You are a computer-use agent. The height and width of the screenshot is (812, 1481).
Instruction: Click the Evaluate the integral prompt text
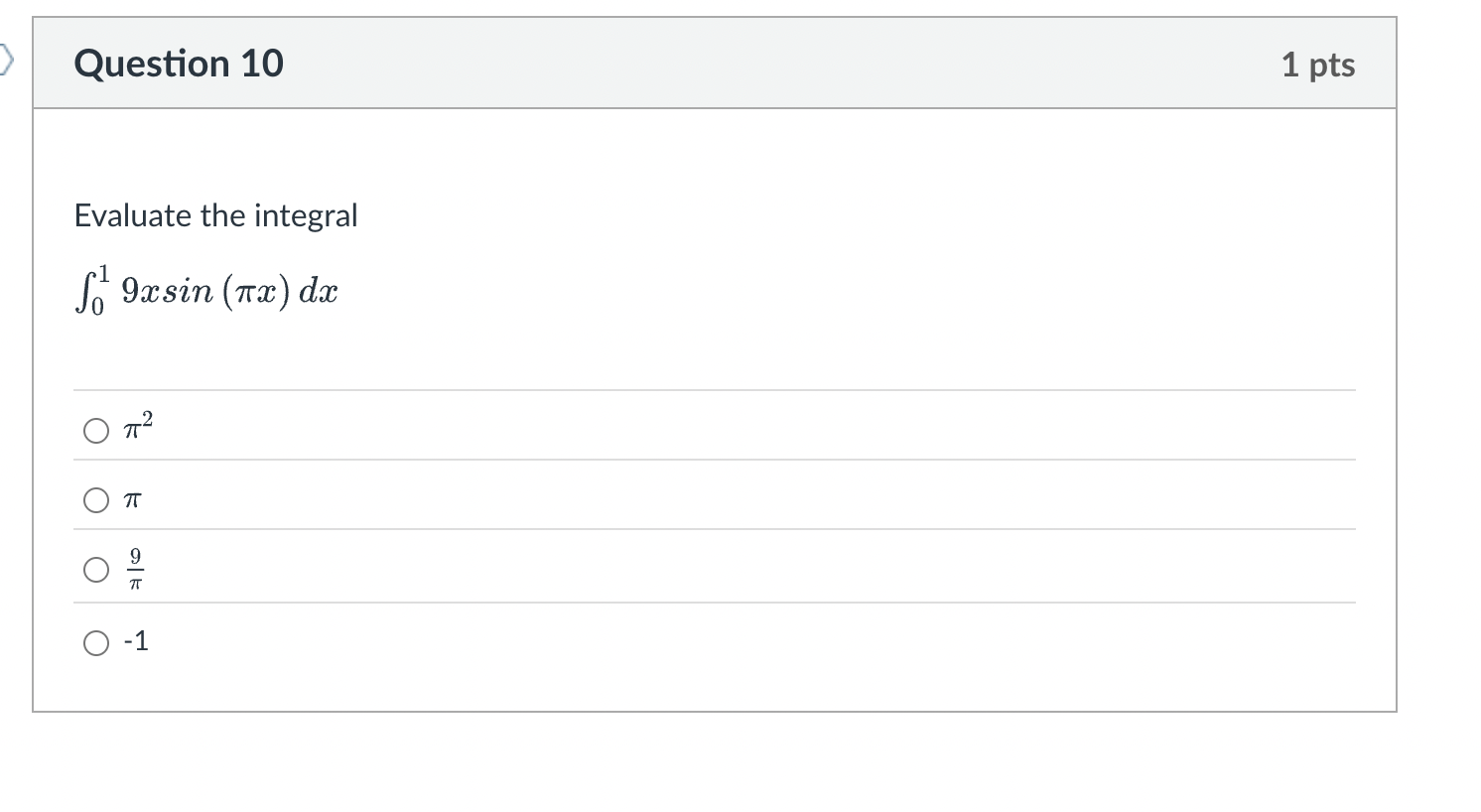click(x=215, y=215)
